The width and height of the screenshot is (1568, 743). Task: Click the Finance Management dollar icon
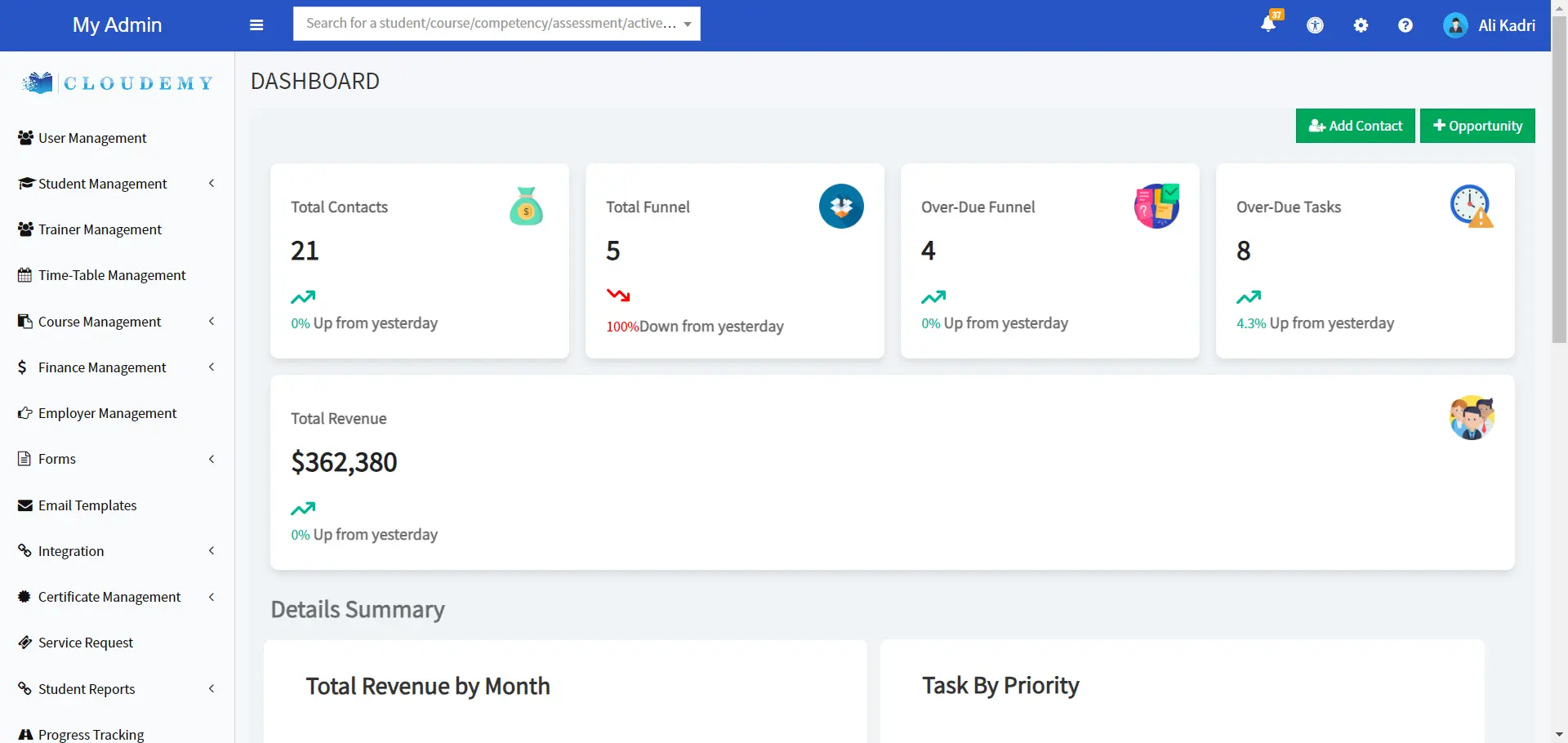point(23,367)
